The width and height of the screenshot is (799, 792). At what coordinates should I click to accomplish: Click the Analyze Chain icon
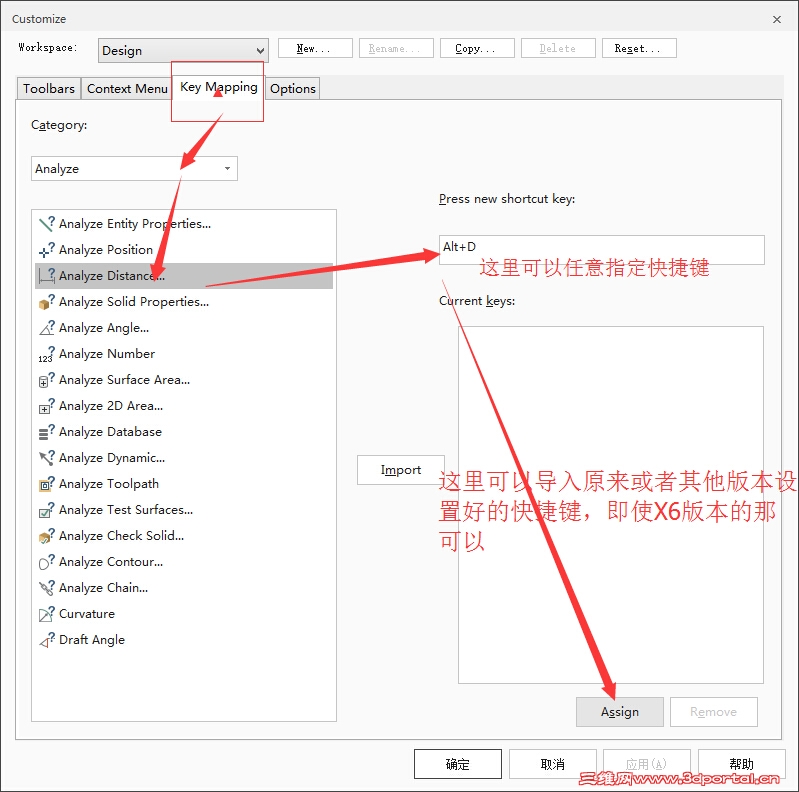click(x=47, y=587)
